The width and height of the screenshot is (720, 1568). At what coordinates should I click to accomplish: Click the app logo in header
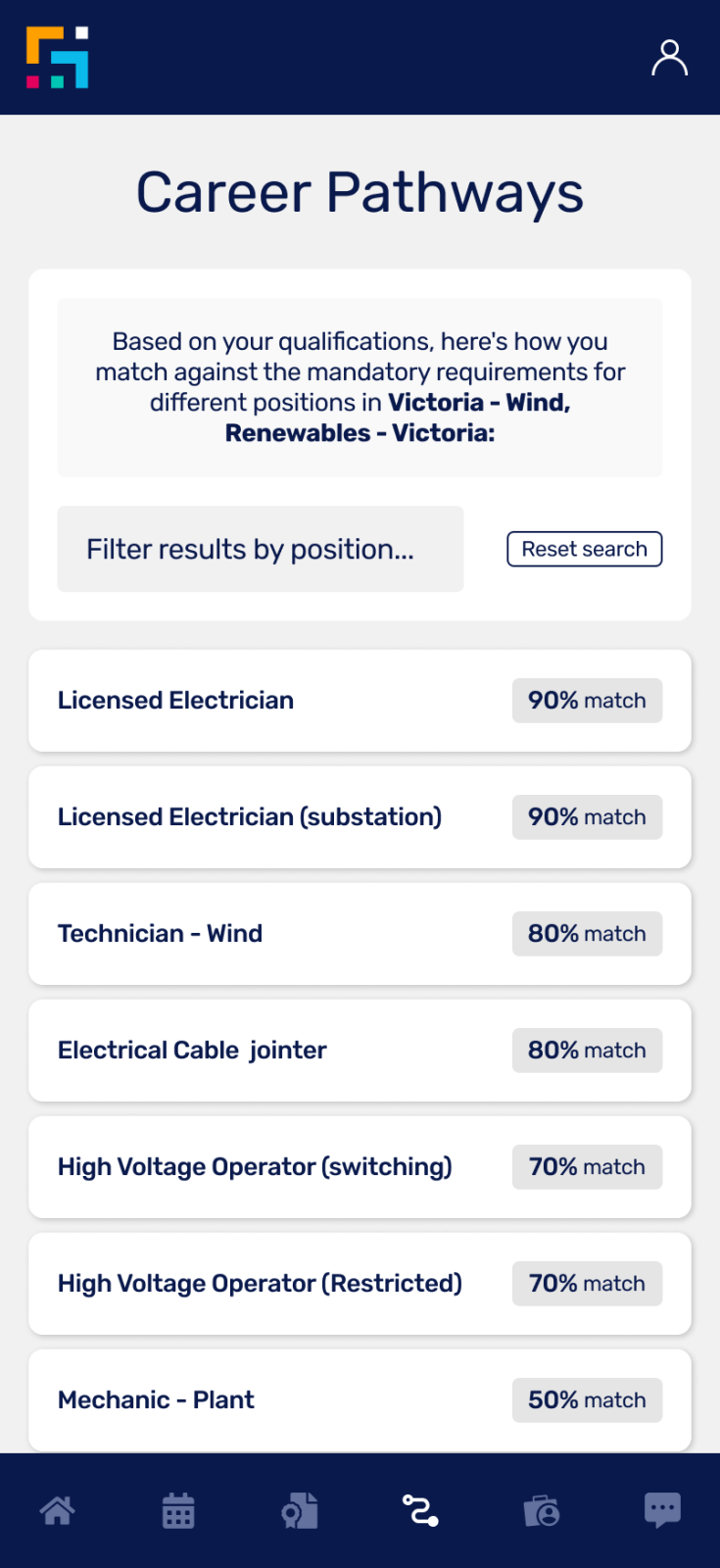click(x=58, y=58)
